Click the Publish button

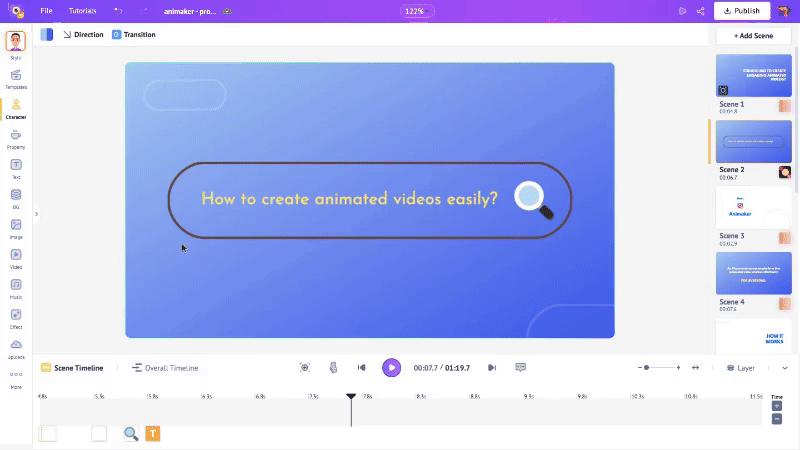click(741, 11)
